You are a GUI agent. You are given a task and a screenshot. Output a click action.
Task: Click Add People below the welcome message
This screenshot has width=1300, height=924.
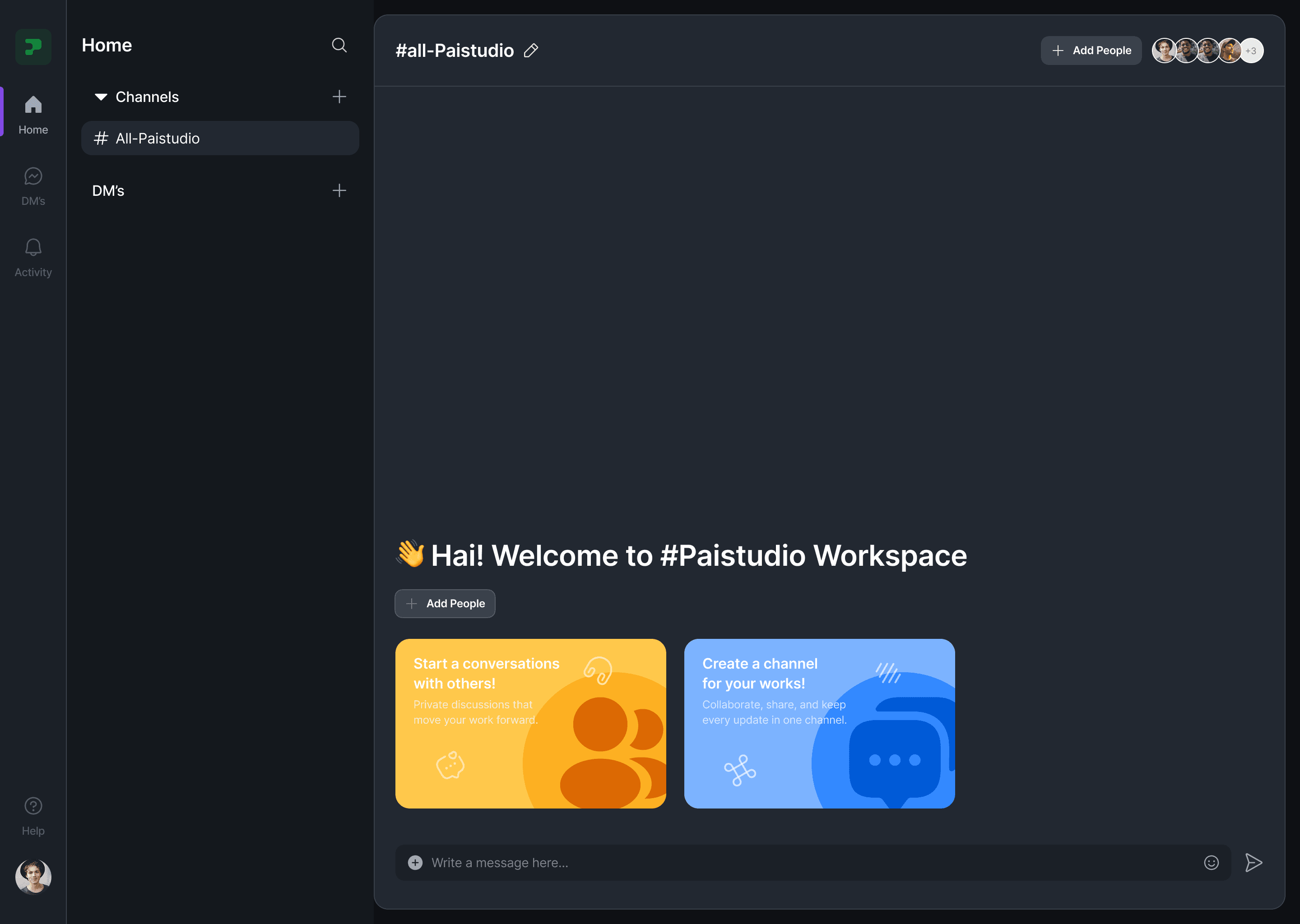coord(445,604)
